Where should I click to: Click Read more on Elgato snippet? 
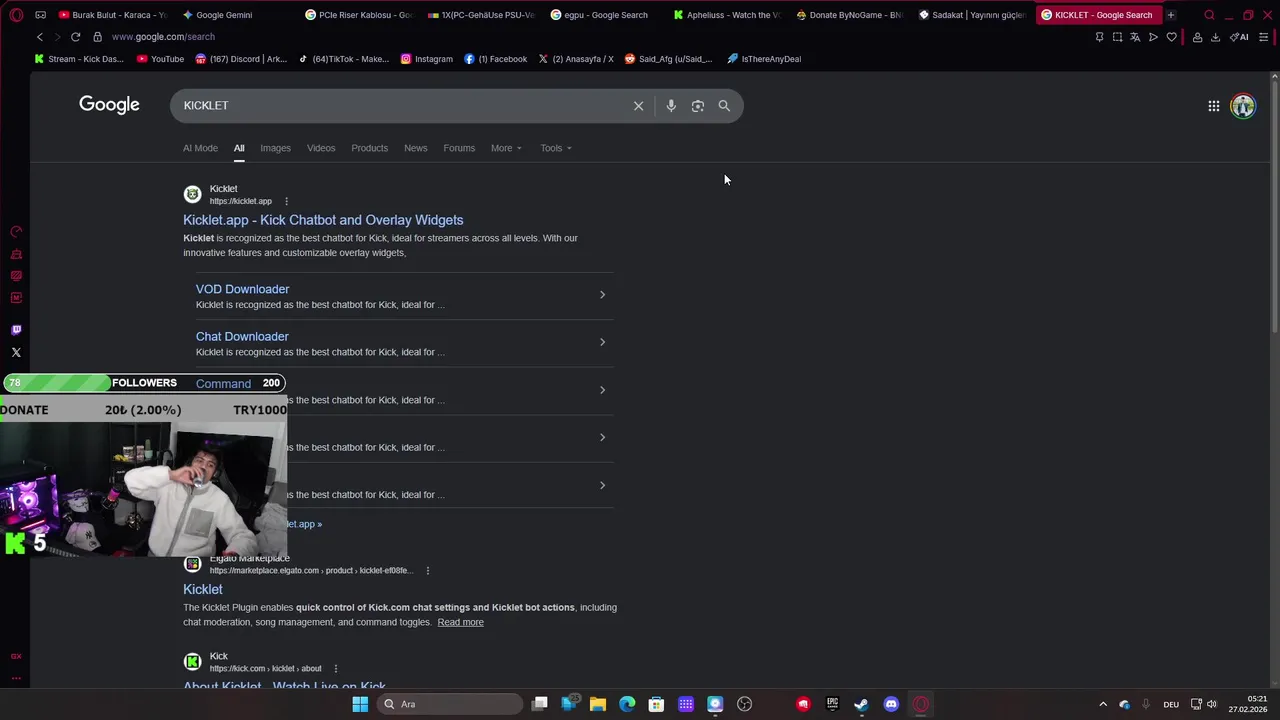pyautogui.click(x=460, y=622)
